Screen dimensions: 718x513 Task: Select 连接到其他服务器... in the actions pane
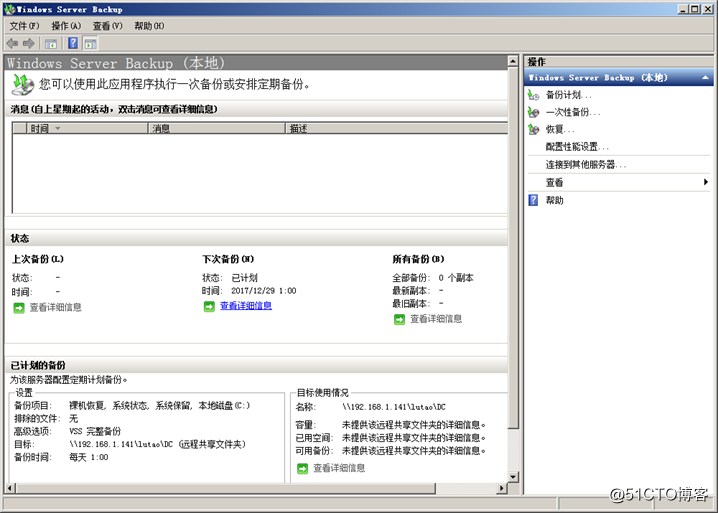[x=586, y=164]
